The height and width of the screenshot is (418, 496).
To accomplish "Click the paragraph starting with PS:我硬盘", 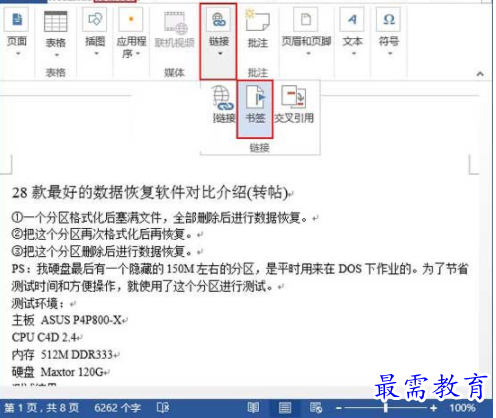I will (x=240, y=277).
